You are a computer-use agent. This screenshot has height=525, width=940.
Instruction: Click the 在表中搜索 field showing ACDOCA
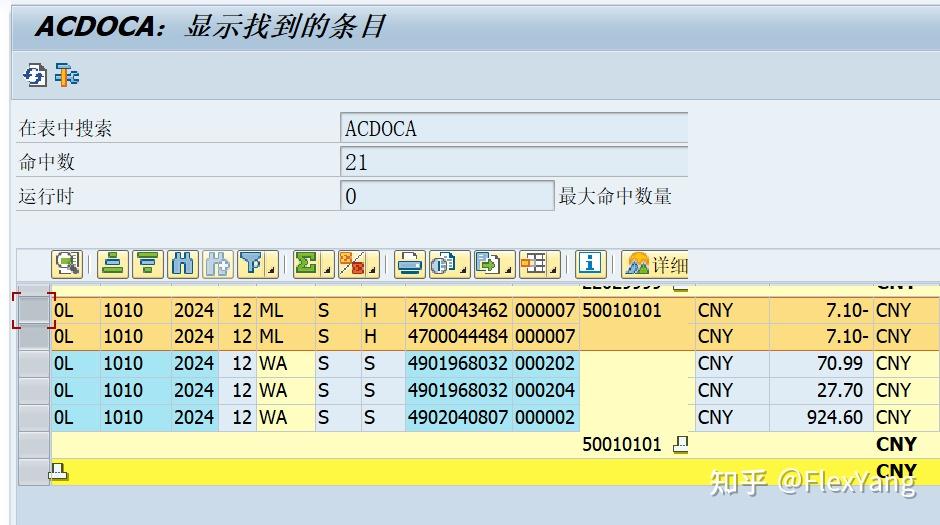[x=514, y=128]
